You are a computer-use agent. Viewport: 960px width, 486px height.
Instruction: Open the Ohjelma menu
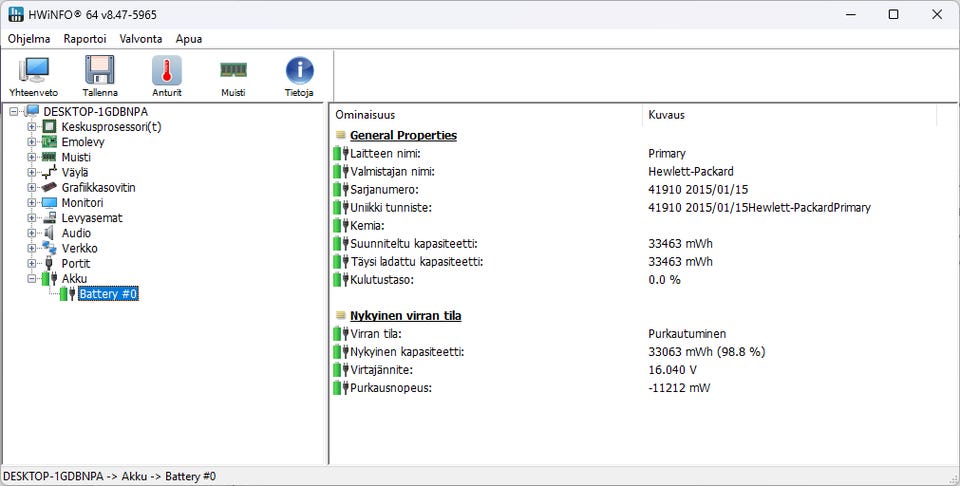(29, 39)
